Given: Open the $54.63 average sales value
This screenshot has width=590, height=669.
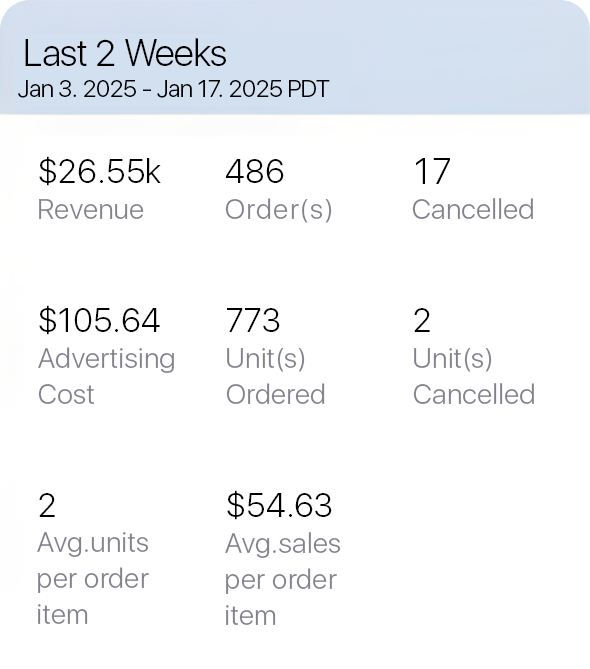Looking at the screenshot, I should tap(279, 505).
